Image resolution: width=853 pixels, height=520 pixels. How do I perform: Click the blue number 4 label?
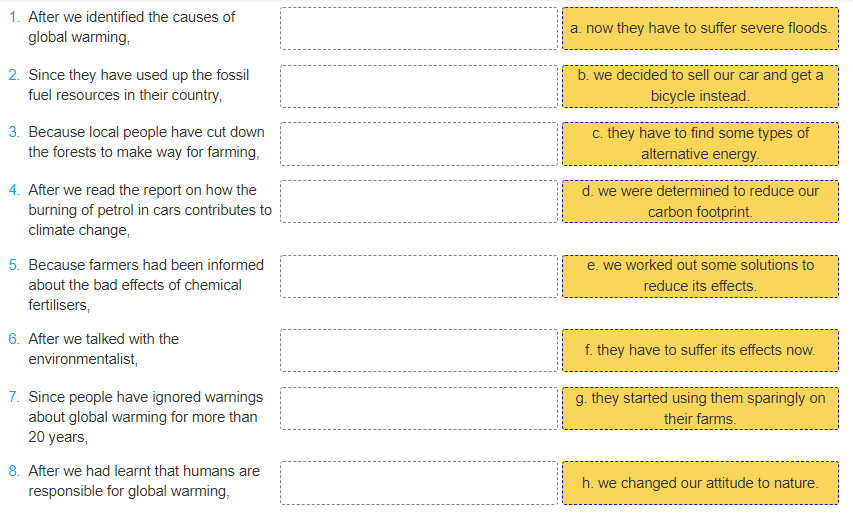coord(14,190)
